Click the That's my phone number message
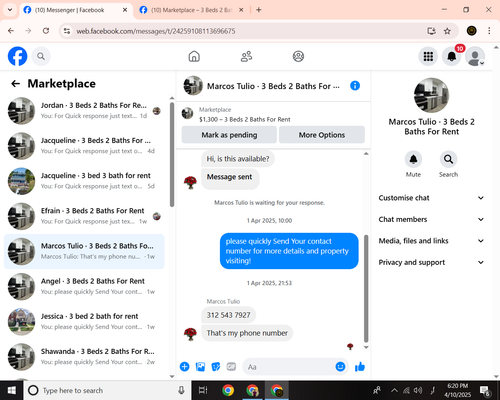The image size is (500, 400). tap(247, 333)
